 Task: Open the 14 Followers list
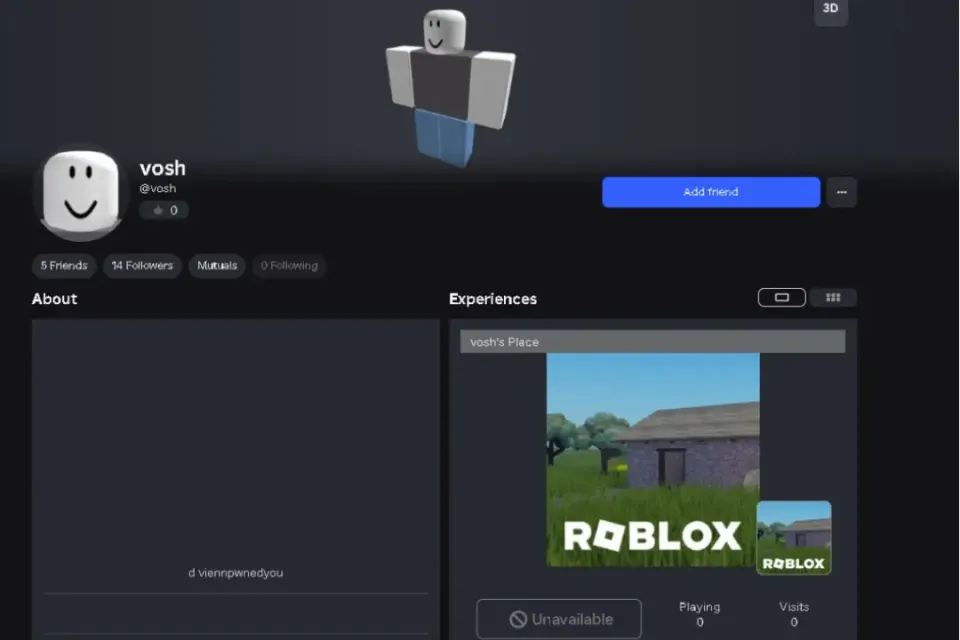142,265
